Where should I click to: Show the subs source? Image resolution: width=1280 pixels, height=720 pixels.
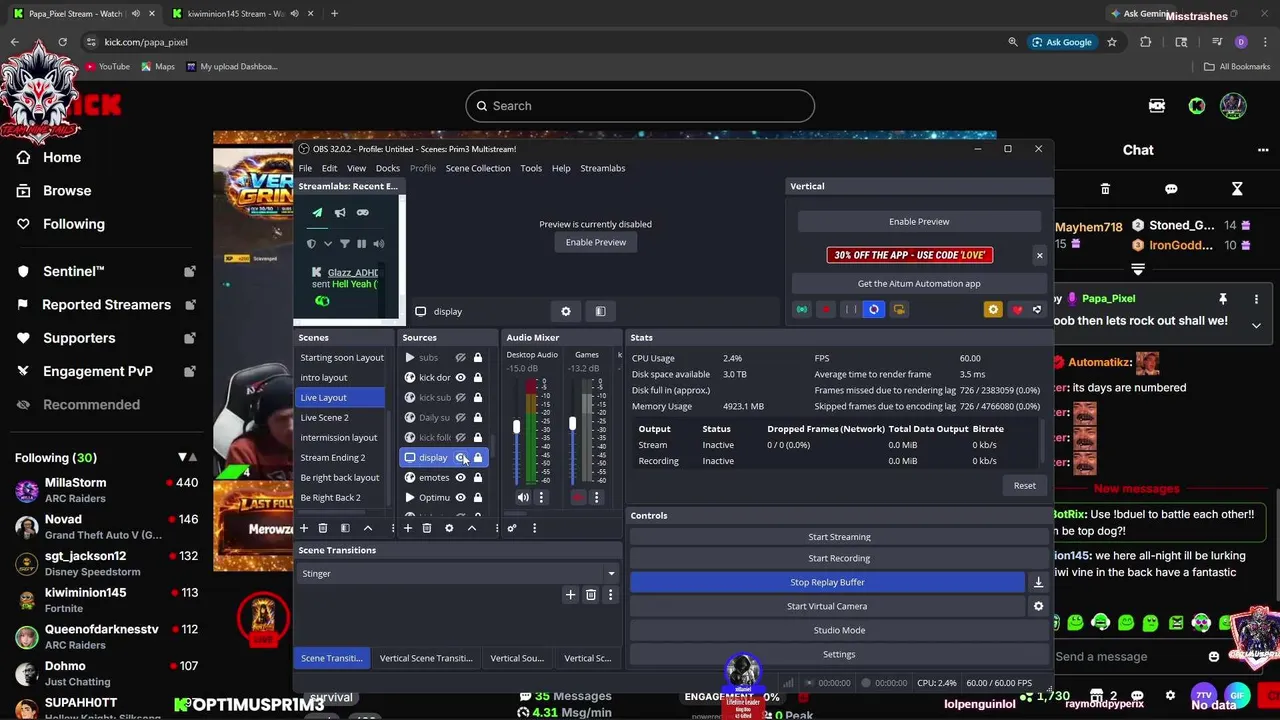point(460,357)
